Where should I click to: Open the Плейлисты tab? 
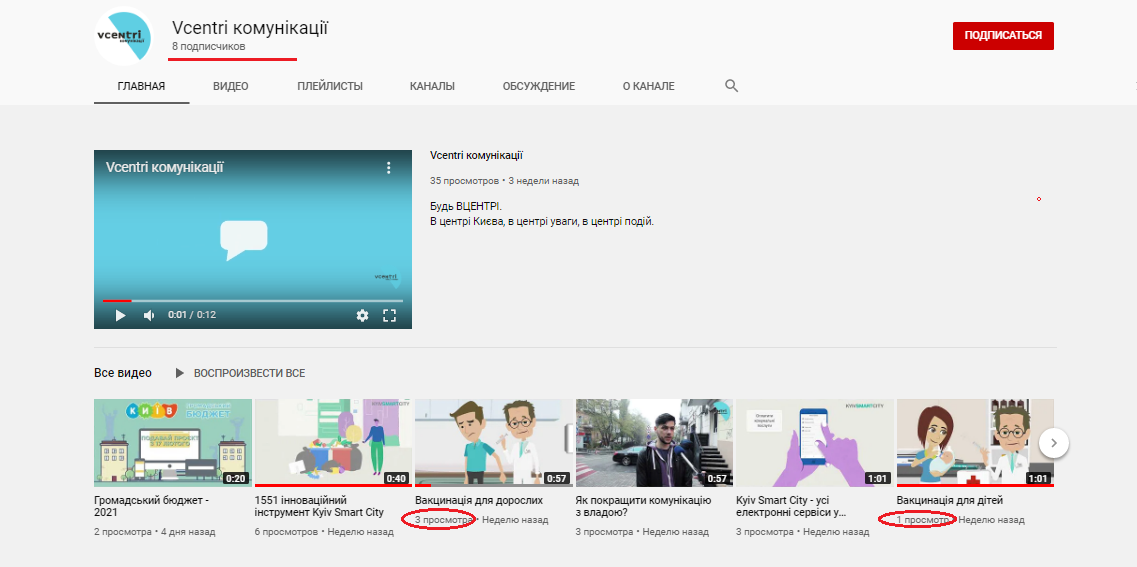click(x=329, y=86)
